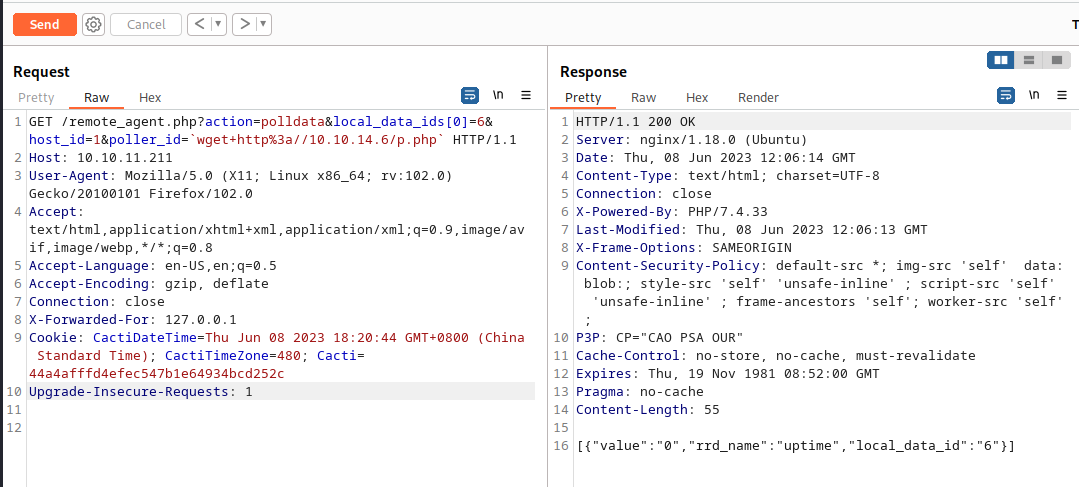Toggle Response pane blue wrap icon
This screenshot has width=1079, height=487.
1006,95
